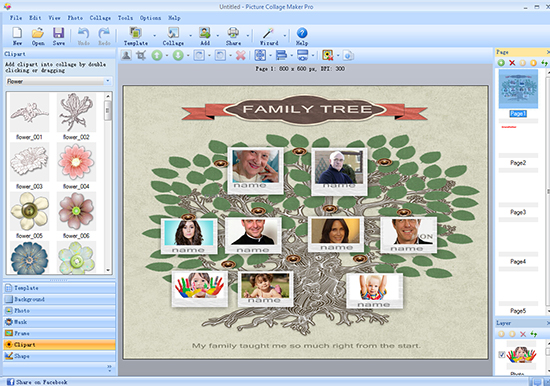This screenshot has height=386, width=550.
Task: Open the Options menu
Action: (x=150, y=18)
